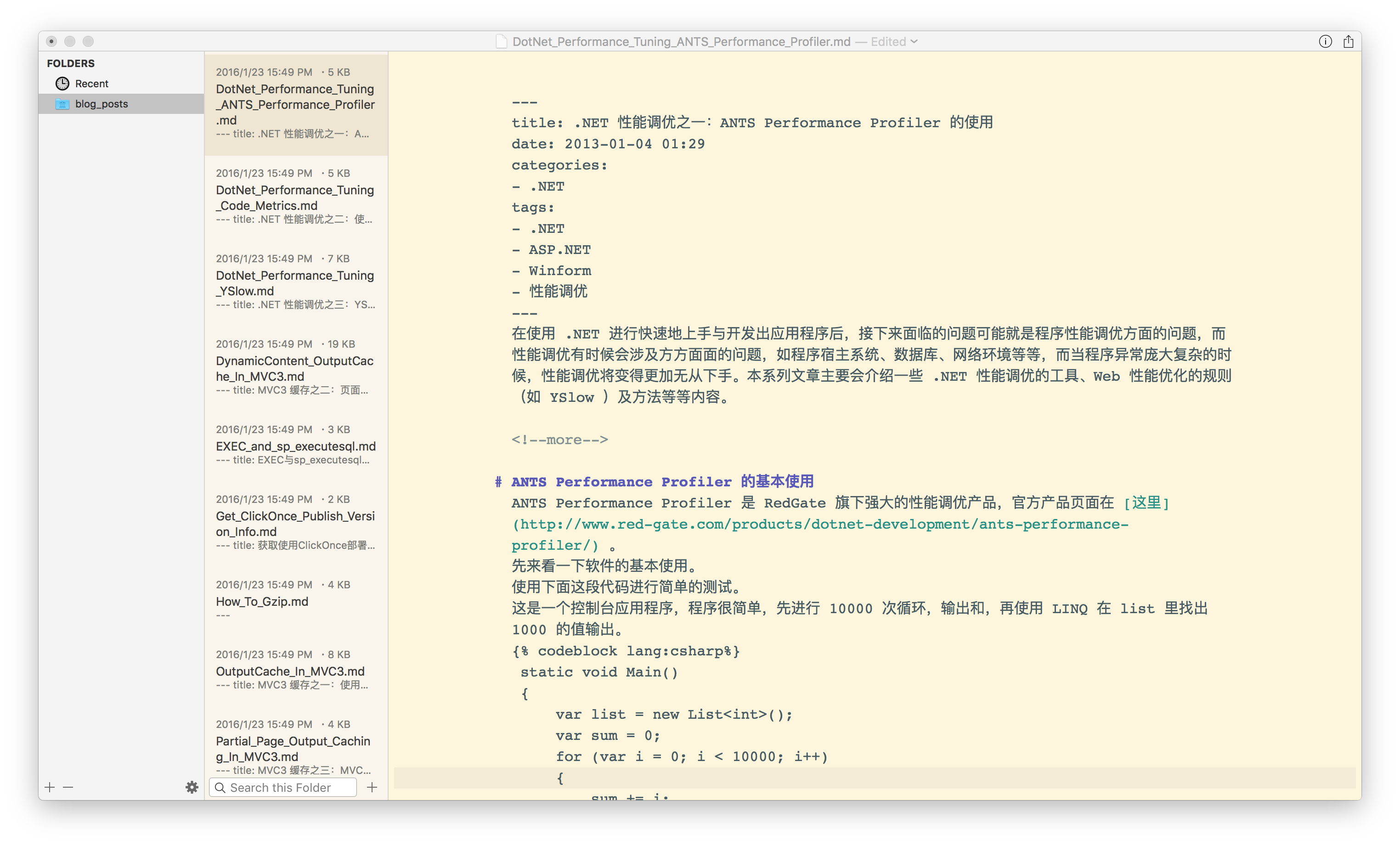Click the Recent clock icon
Viewport: 1400px width, 846px height.
[x=62, y=84]
